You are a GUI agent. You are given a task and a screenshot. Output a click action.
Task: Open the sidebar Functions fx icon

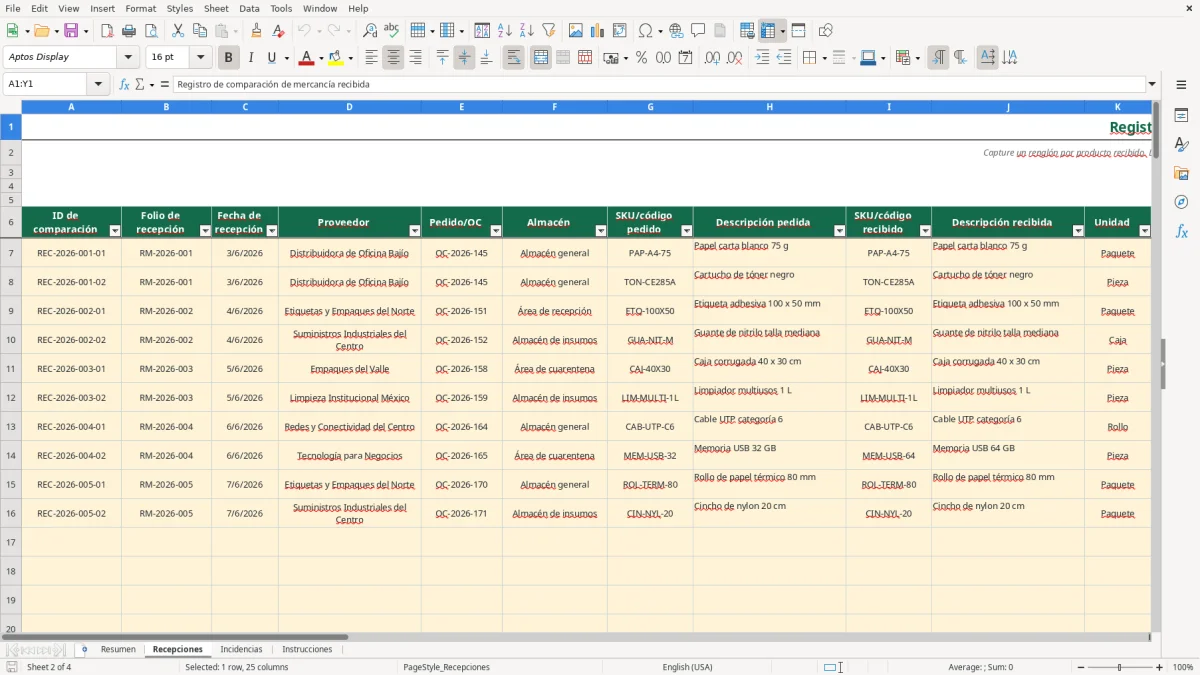[1181, 231]
